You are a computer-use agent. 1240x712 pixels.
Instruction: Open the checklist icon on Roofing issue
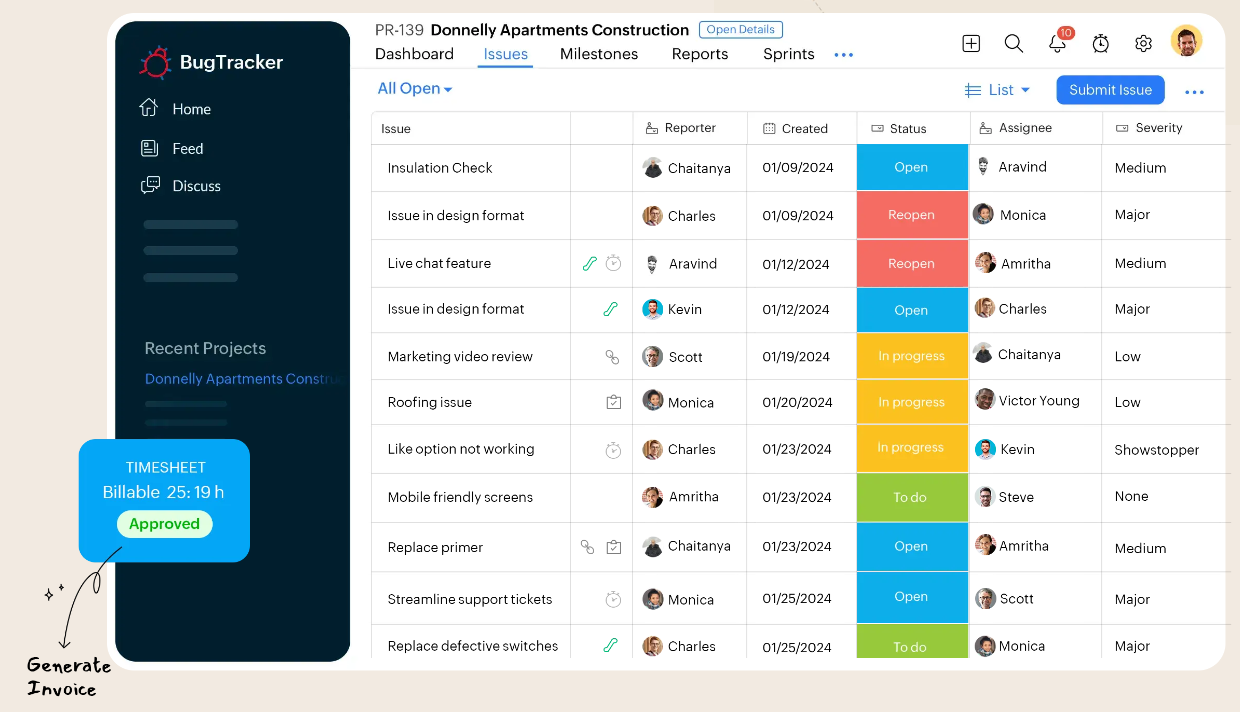point(613,402)
